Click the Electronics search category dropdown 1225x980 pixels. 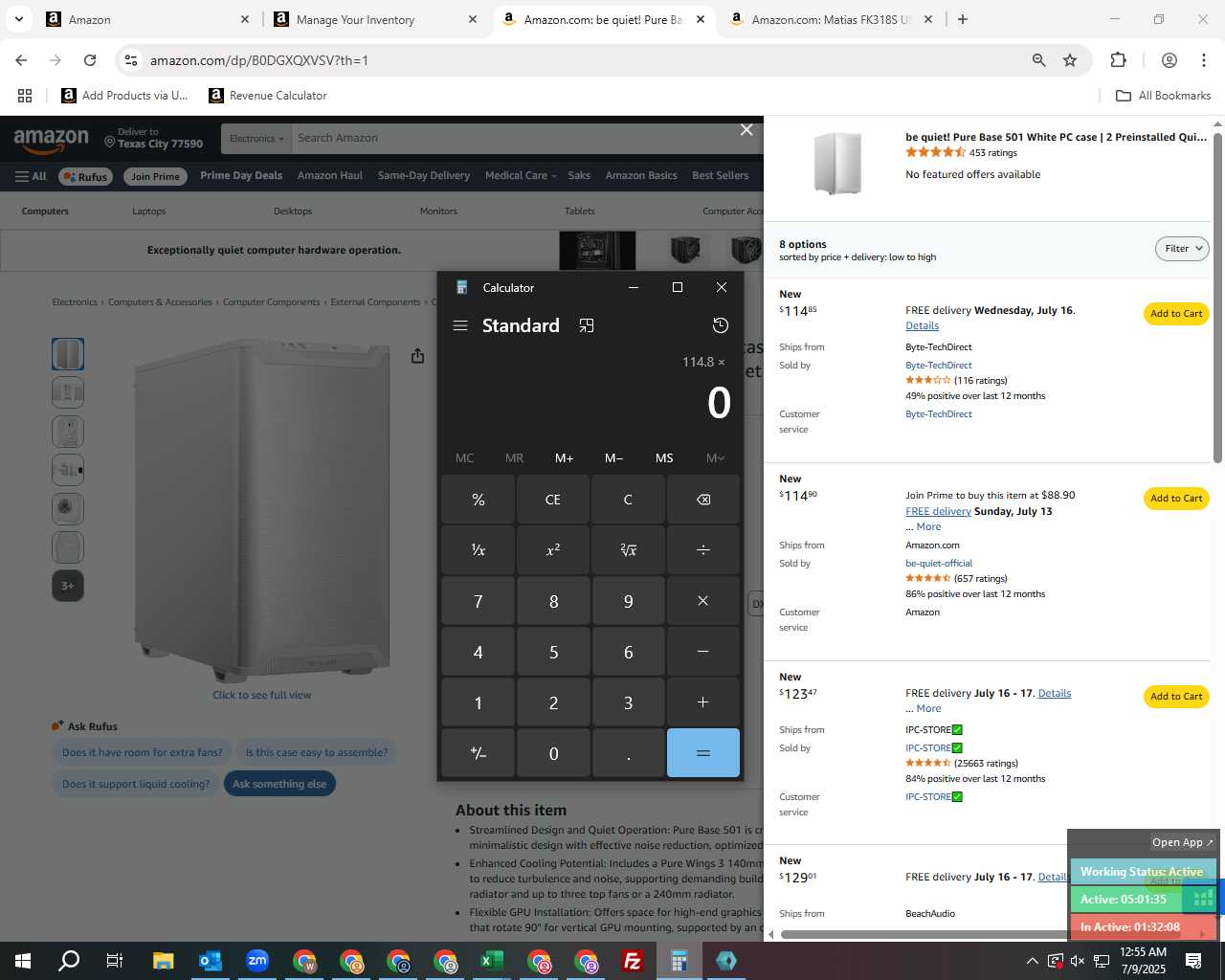click(256, 139)
